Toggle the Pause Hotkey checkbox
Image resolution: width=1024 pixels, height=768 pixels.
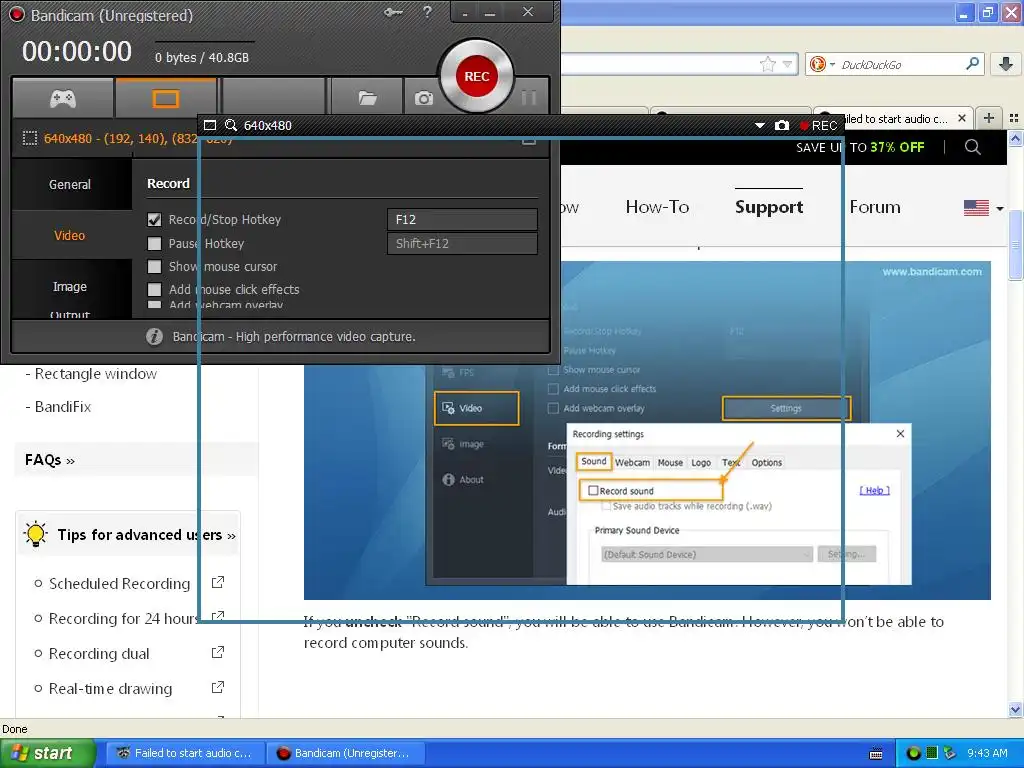click(154, 244)
